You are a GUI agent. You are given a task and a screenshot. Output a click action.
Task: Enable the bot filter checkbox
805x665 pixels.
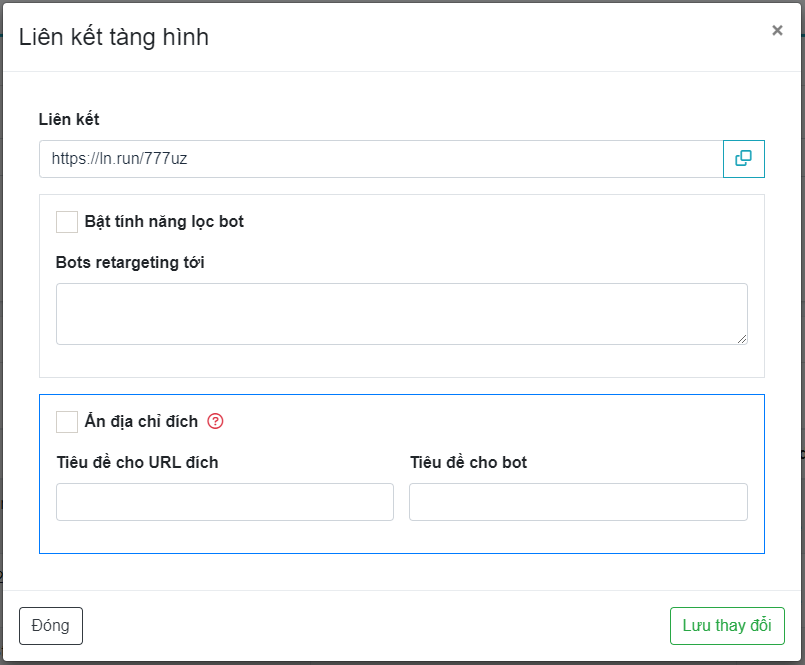[67, 222]
